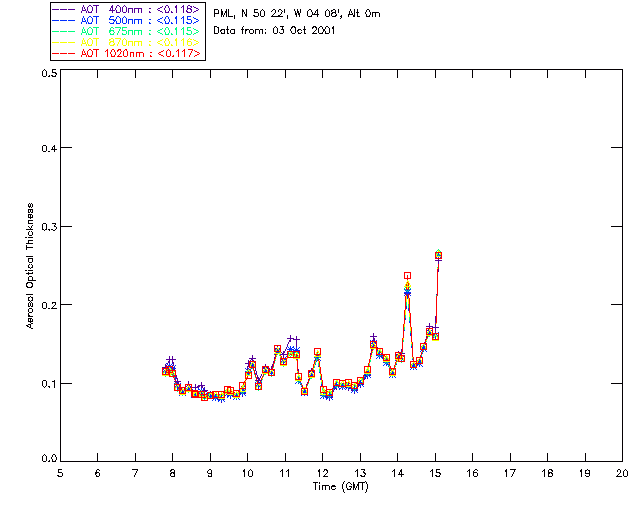Click the AOT 1020nm legend entry

tap(126, 53)
